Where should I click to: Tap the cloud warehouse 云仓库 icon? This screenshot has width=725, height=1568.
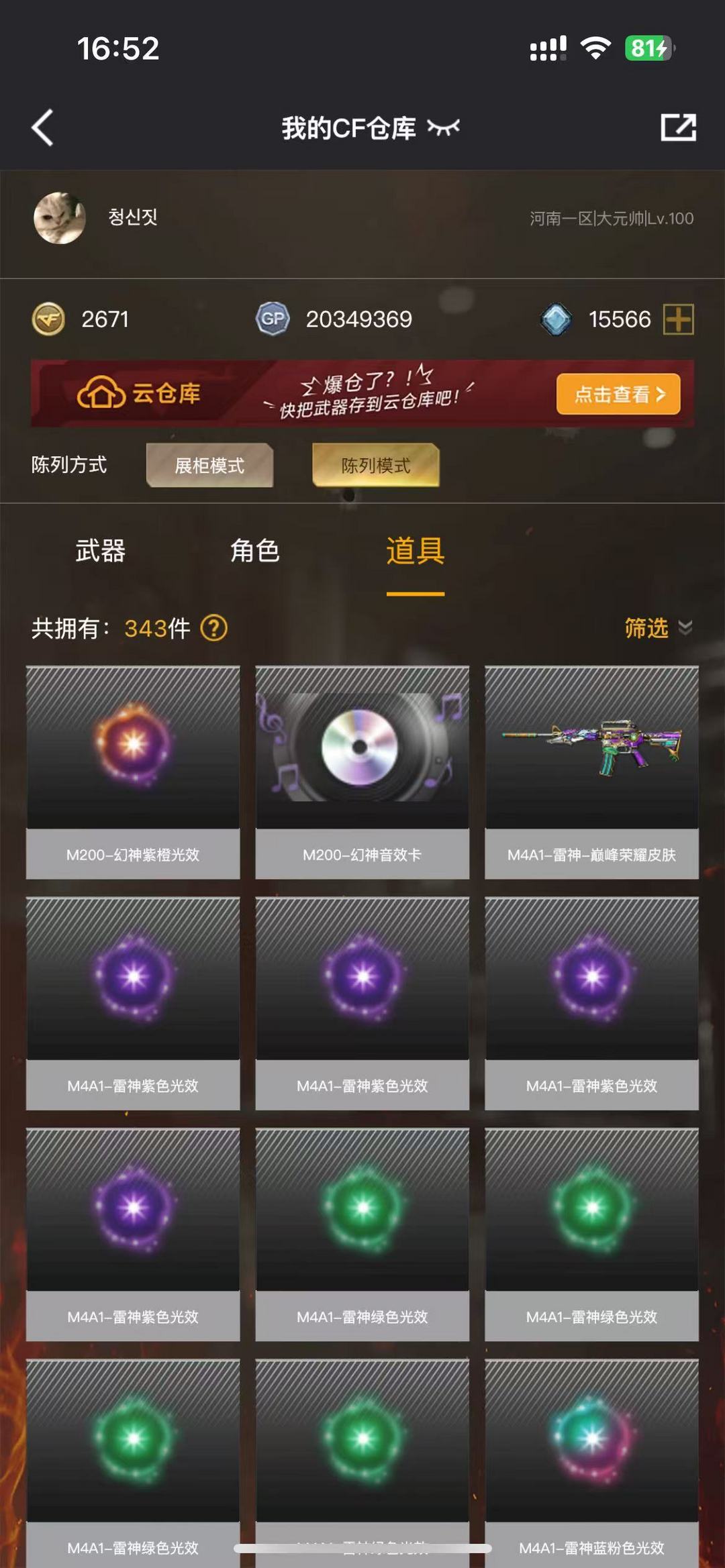coord(101,393)
